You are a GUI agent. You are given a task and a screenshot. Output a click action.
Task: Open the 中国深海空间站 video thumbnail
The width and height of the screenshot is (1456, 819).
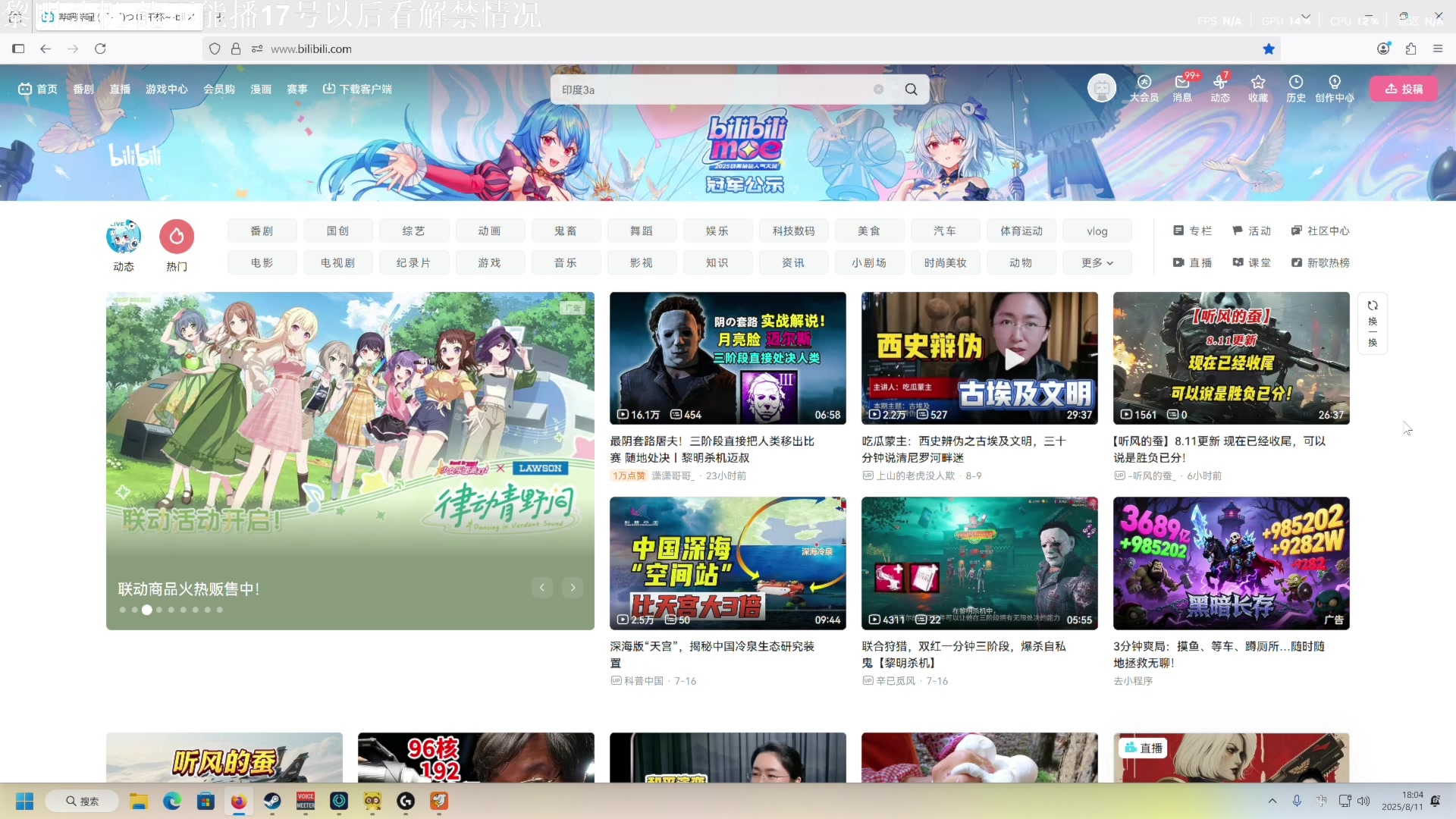(728, 563)
